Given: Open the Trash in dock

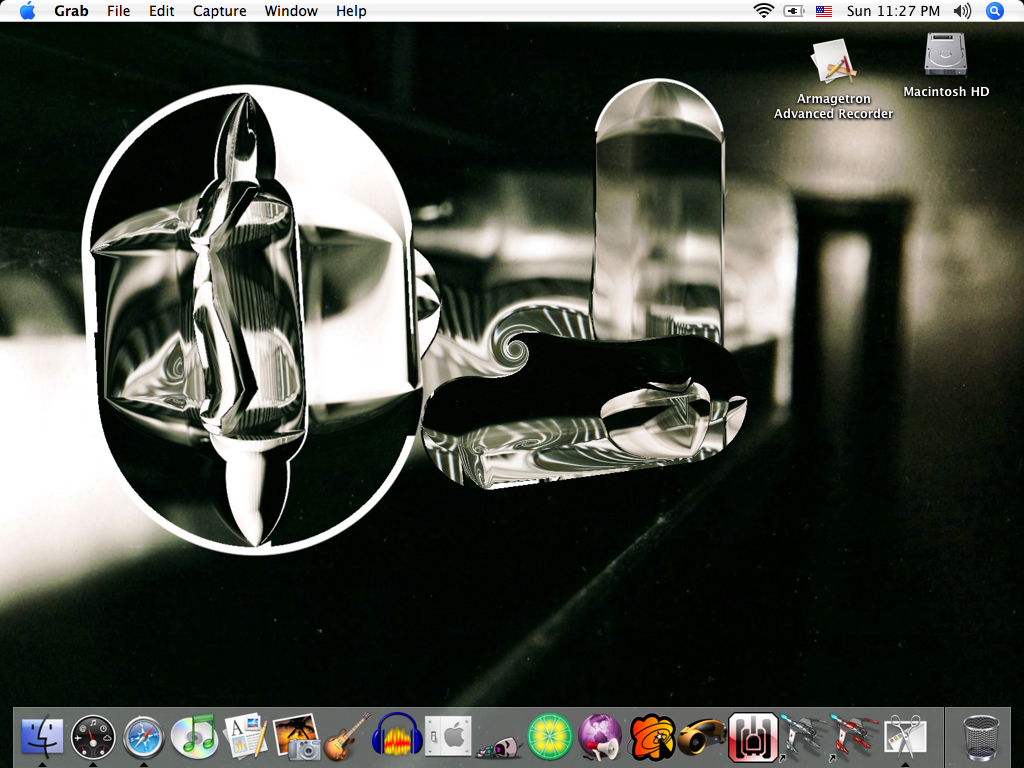Looking at the screenshot, I should click(979, 738).
